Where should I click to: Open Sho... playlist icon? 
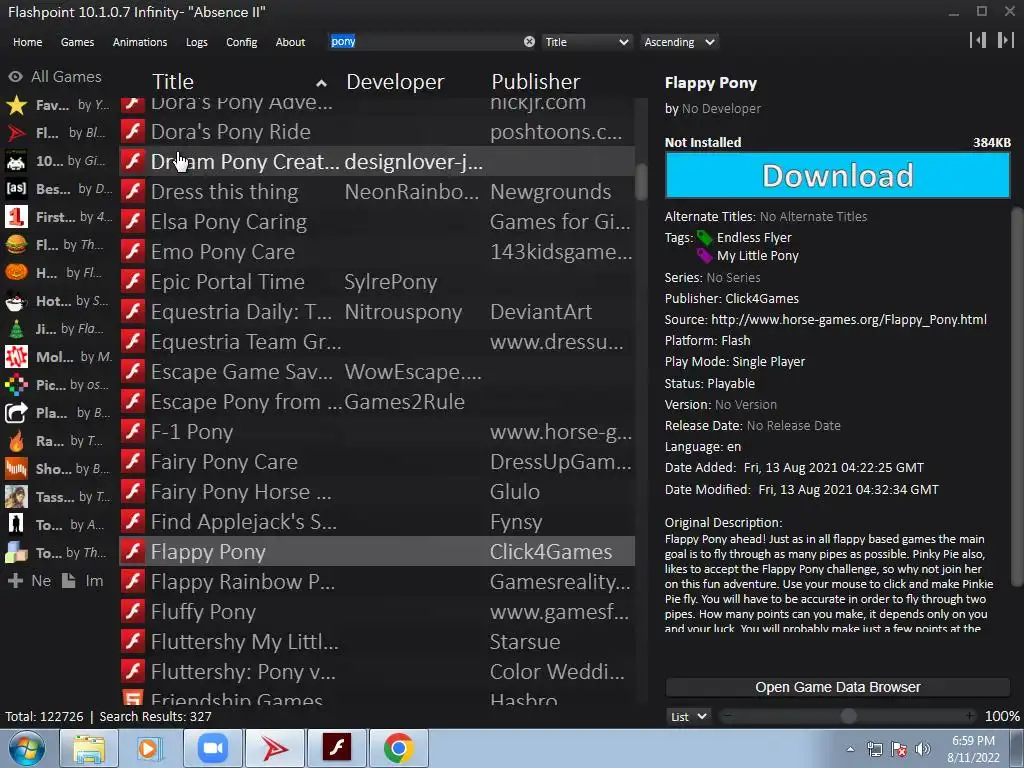coord(16,468)
